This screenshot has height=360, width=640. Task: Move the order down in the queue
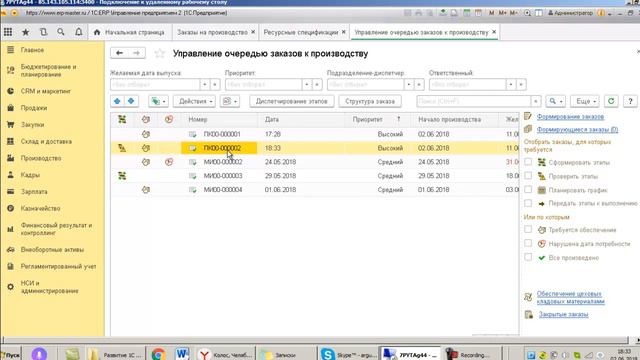(x=131, y=101)
